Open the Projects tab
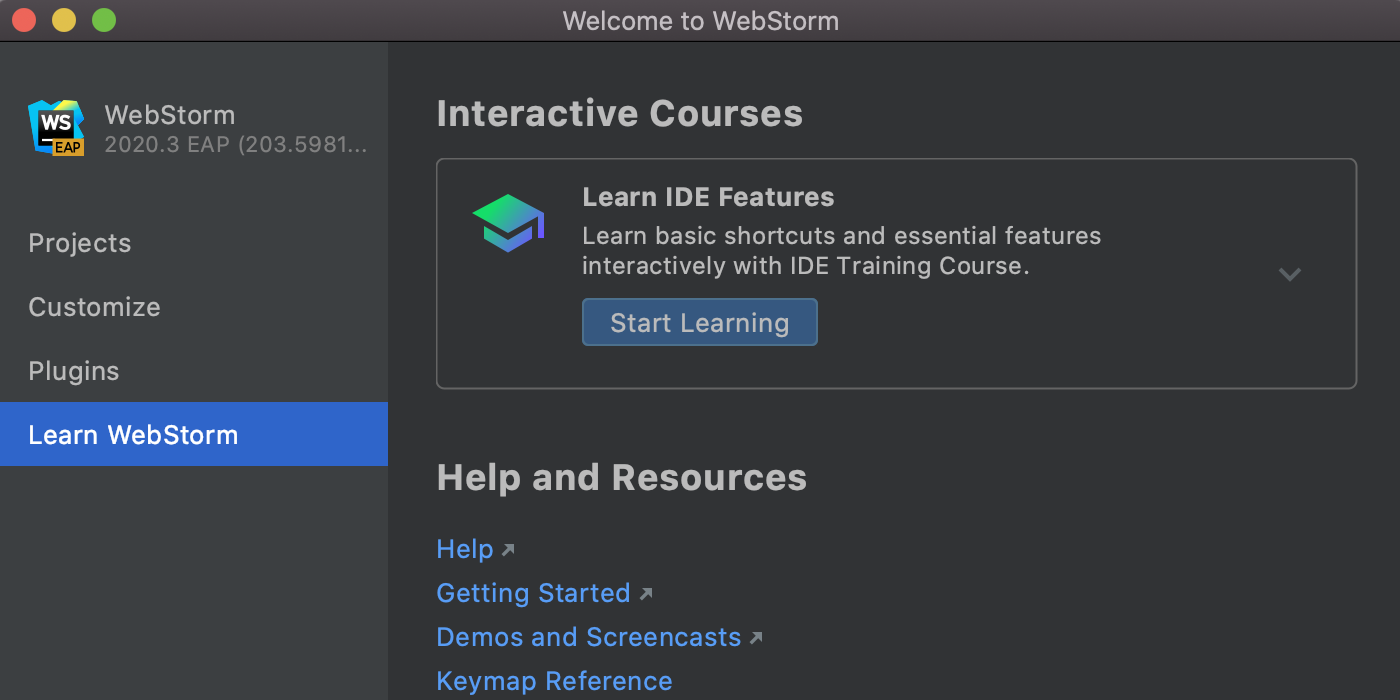The width and height of the screenshot is (1400, 700). (194, 243)
